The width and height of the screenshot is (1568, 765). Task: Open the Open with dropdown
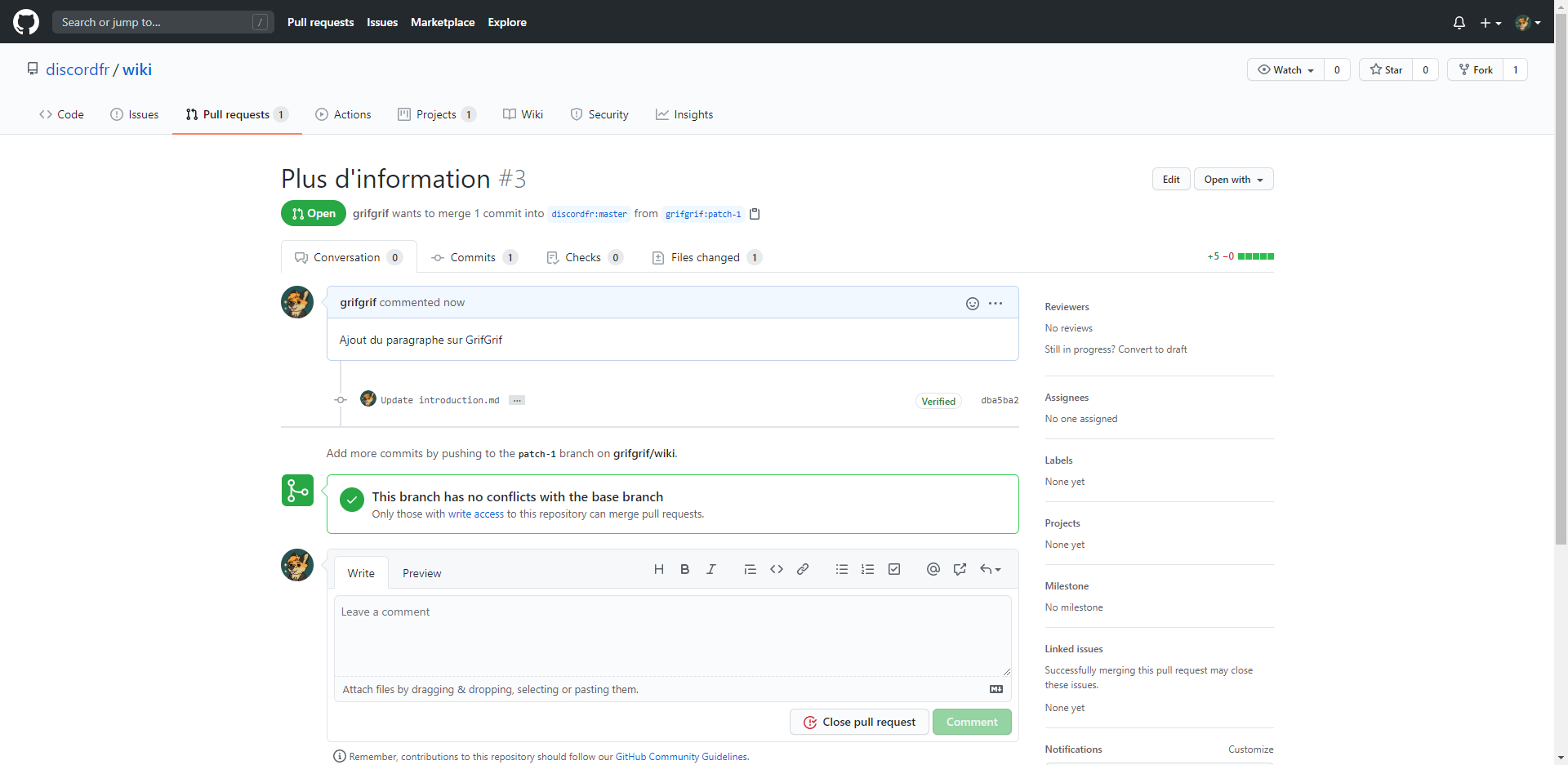coord(1233,180)
